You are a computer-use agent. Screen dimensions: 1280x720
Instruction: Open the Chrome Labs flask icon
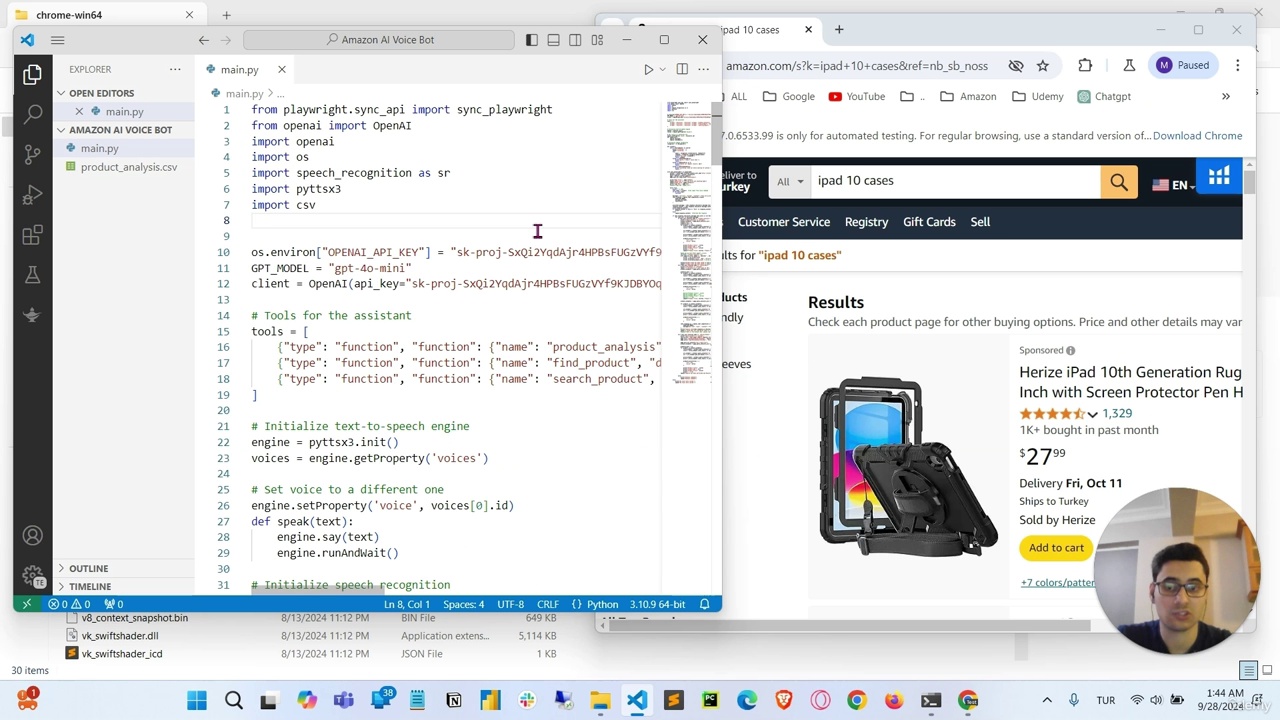(1129, 65)
